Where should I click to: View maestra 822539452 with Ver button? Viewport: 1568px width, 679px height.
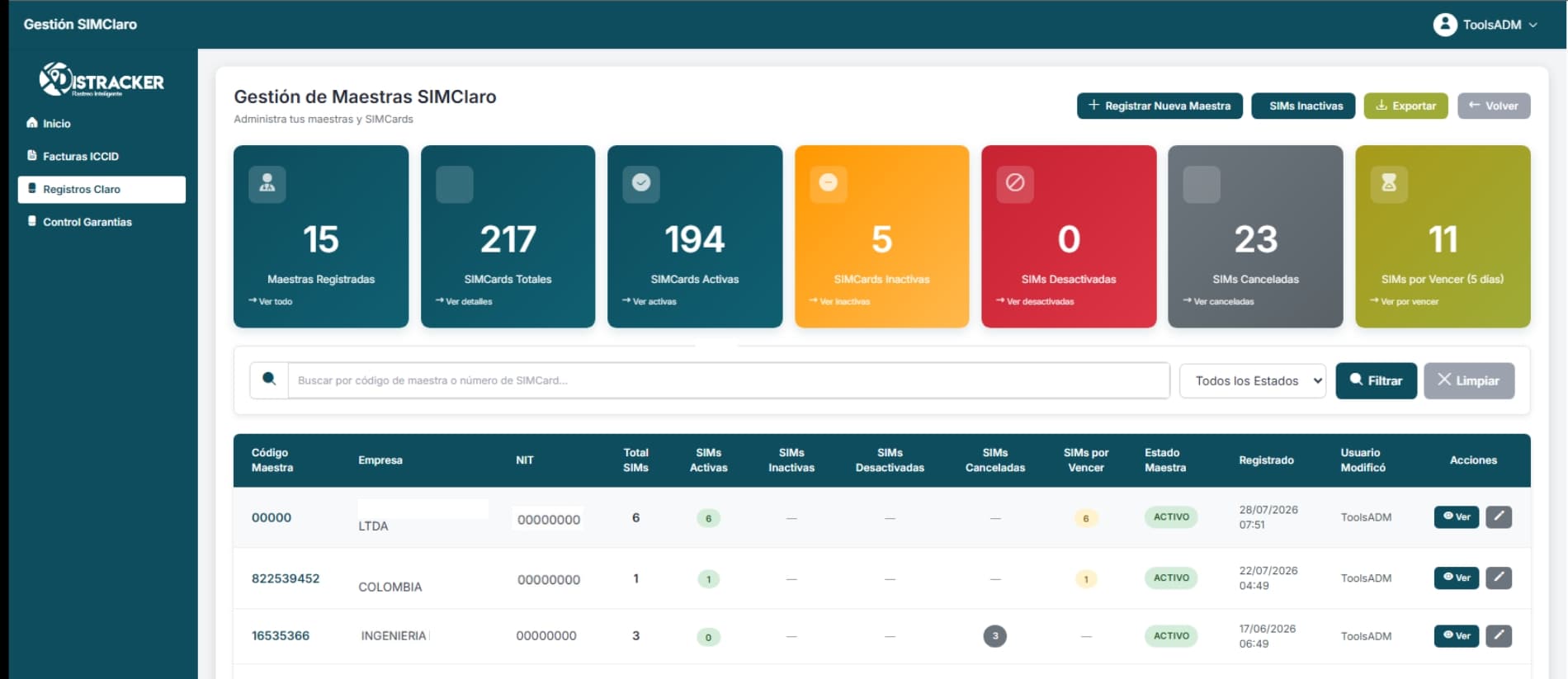coord(1457,578)
